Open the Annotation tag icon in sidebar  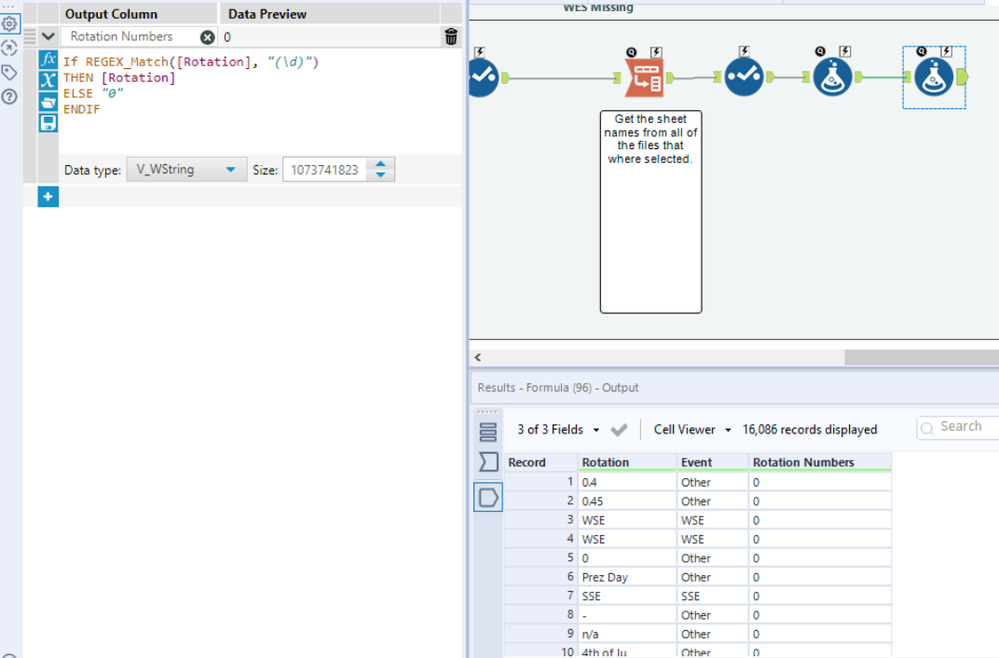tap(10, 73)
